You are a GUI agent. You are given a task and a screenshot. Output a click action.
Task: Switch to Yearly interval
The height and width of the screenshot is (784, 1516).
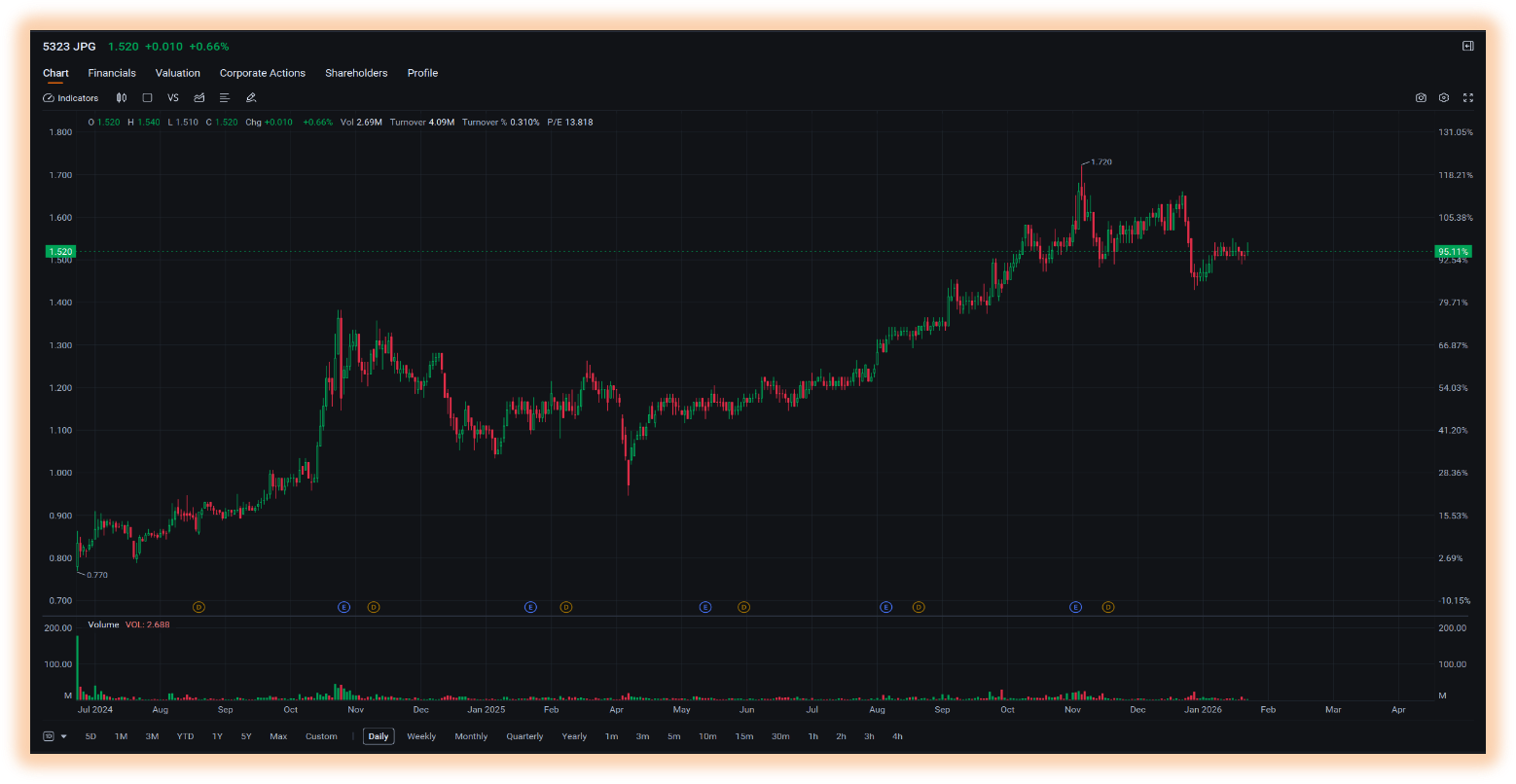click(x=574, y=736)
